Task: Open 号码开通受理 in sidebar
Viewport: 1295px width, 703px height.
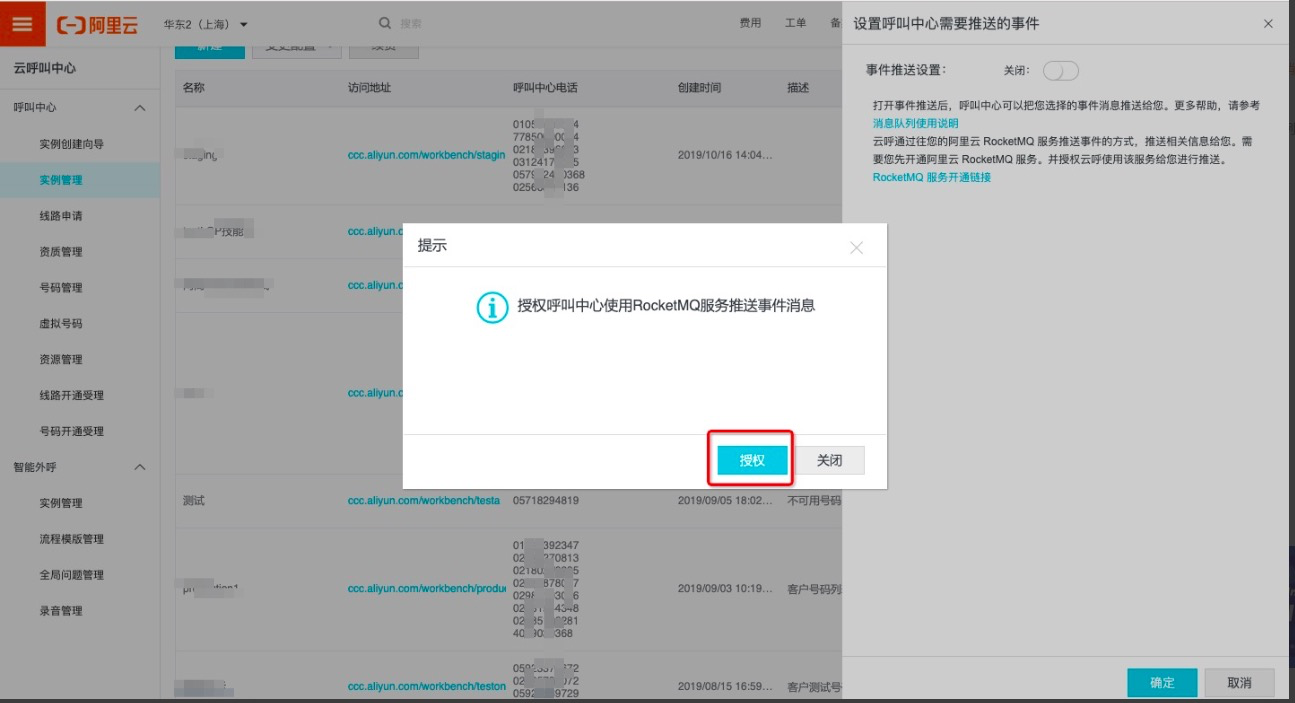Action: point(72,431)
